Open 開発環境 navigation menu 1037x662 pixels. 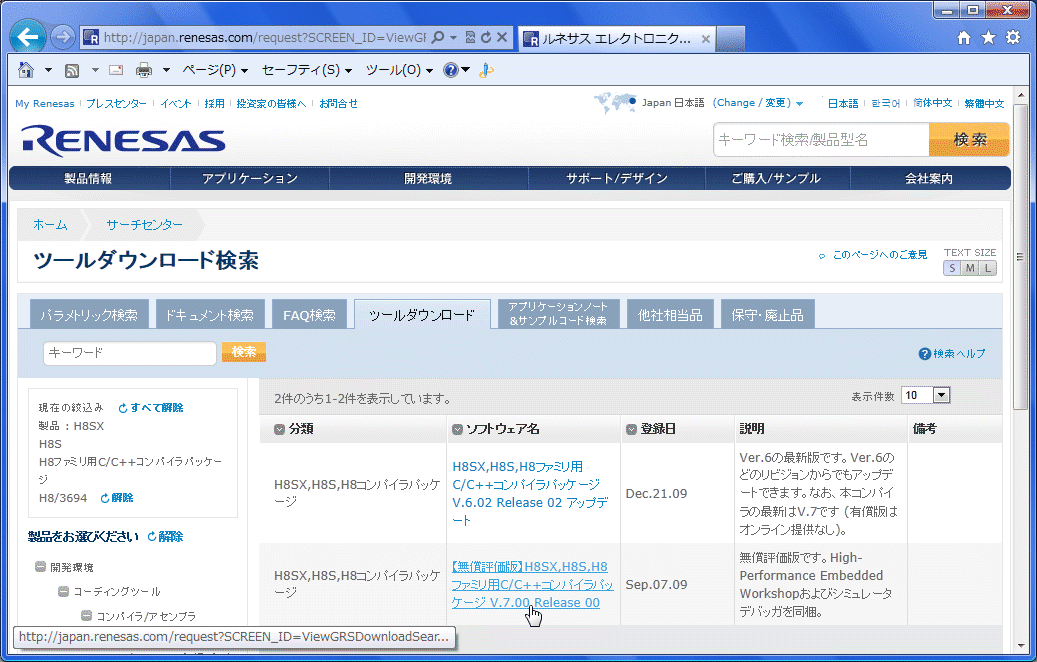click(428, 178)
